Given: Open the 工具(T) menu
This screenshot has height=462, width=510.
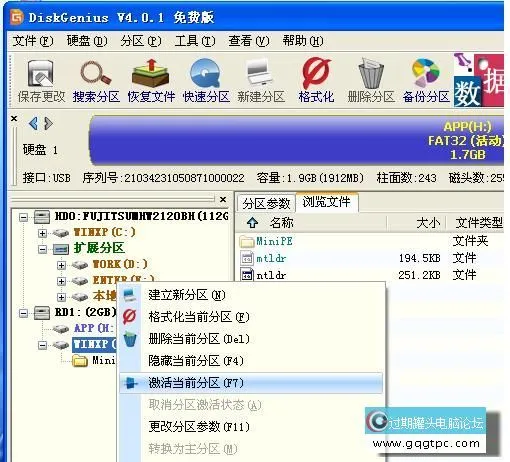Looking at the screenshot, I should [195, 41].
